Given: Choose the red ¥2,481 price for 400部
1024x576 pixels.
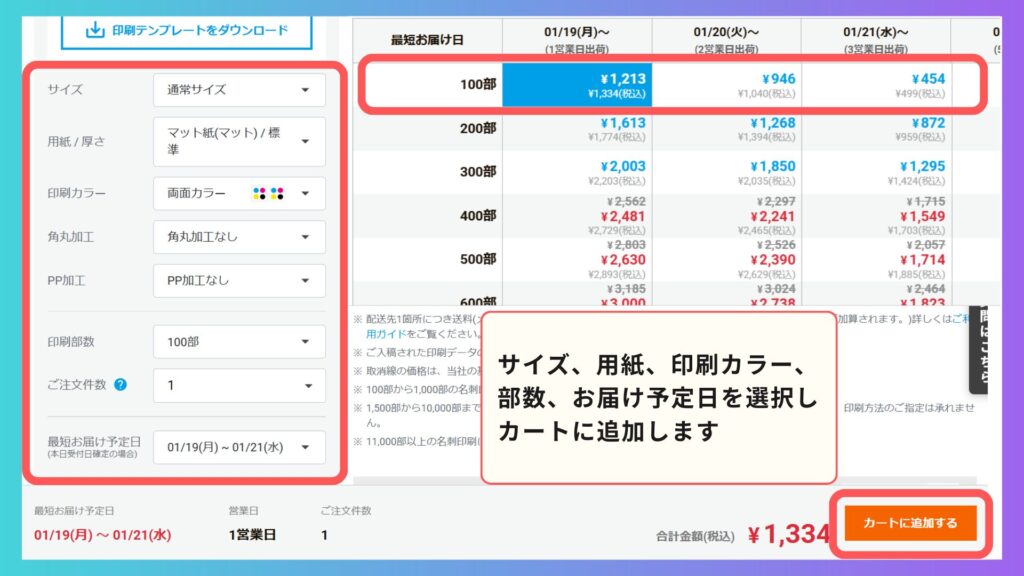Looking at the screenshot, I should 577,215.
